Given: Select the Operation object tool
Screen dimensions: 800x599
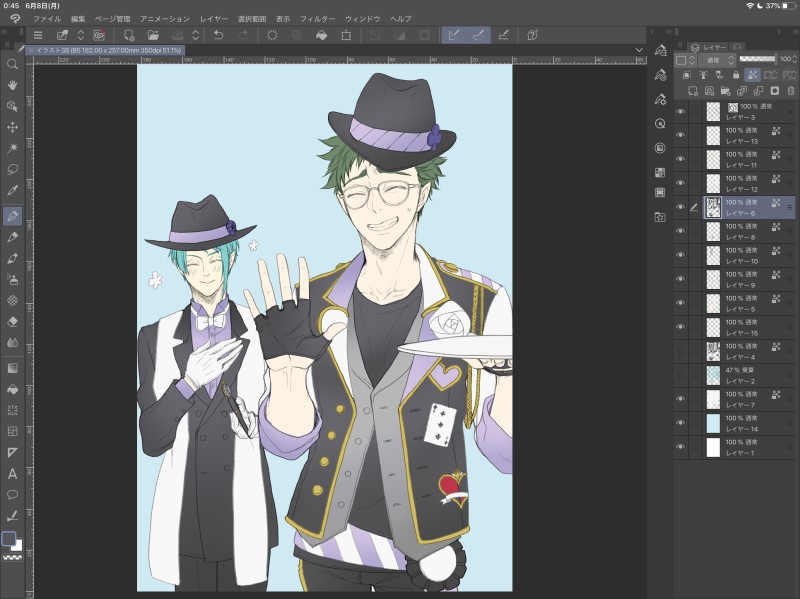Looking at the screenshot, I should (12, 106).
